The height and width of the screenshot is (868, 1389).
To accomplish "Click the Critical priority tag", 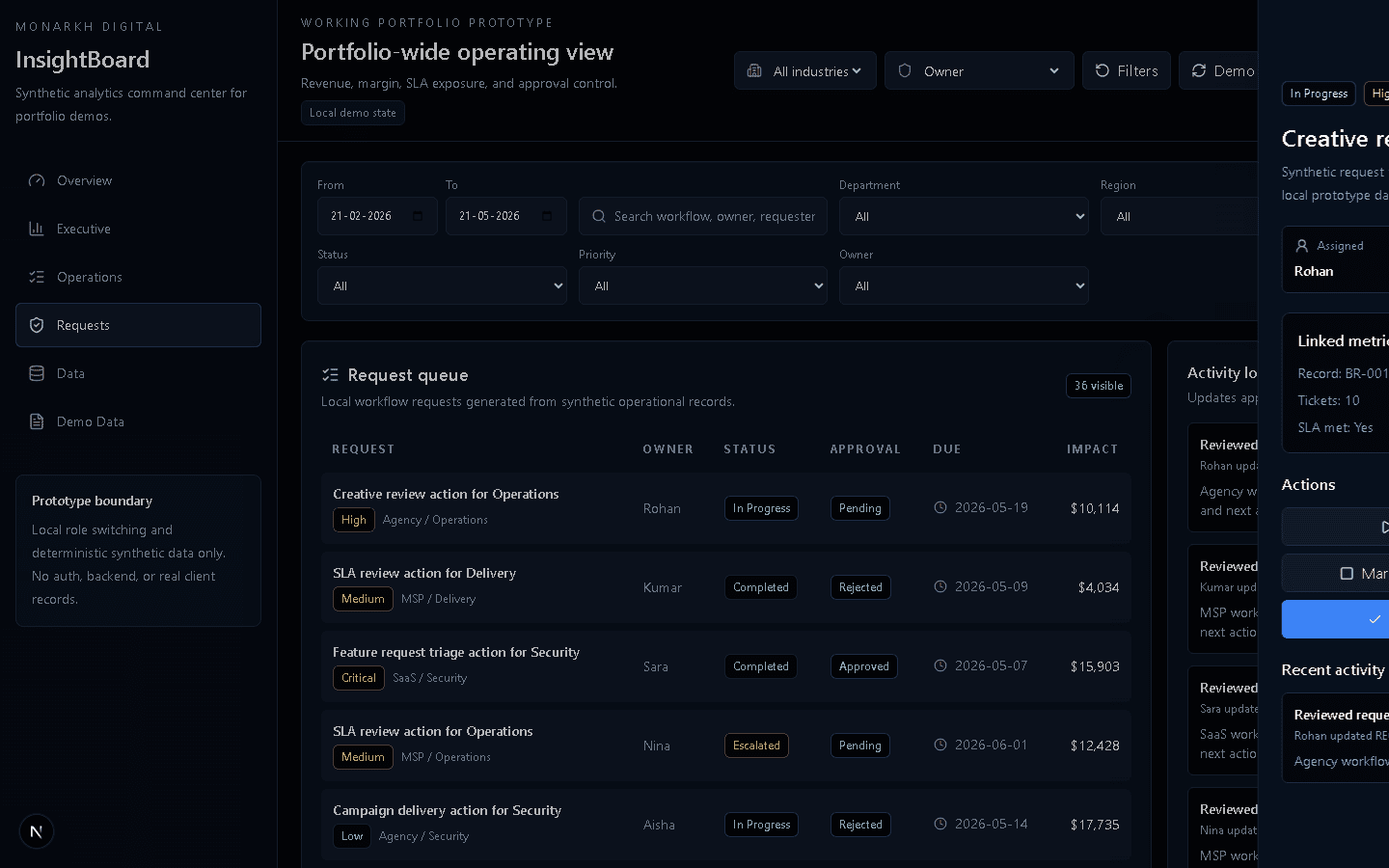I will (x=359, y=678).
